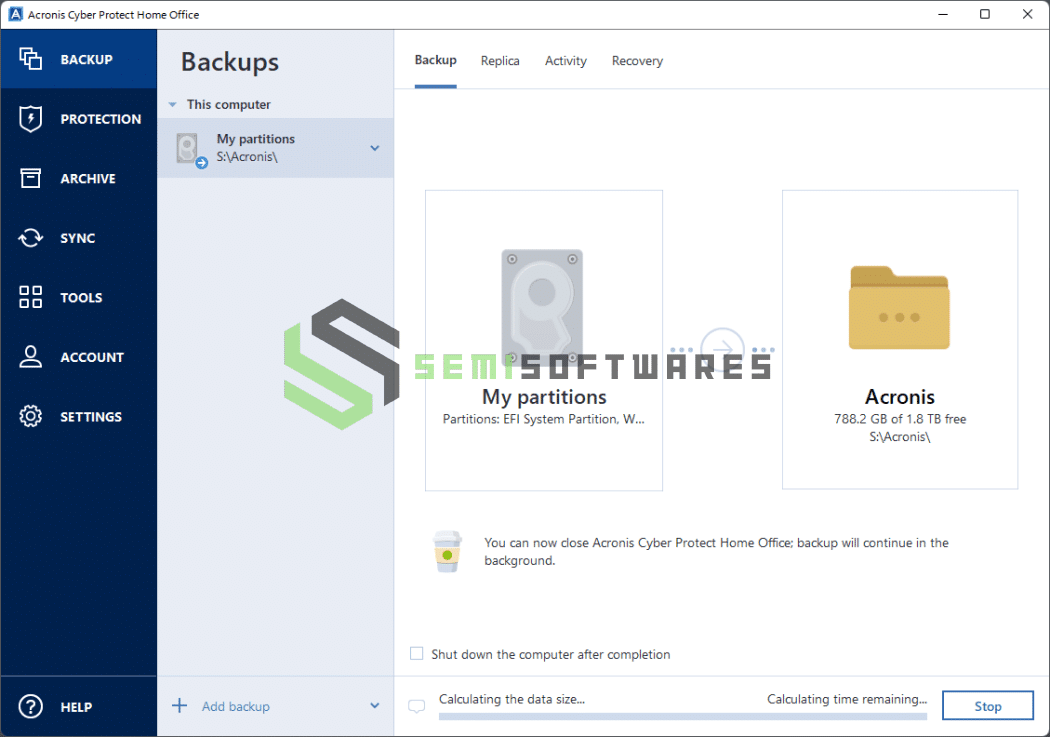
Task: Click 'Calculating time remaining...' status text
Action: (x=847, y=699)
